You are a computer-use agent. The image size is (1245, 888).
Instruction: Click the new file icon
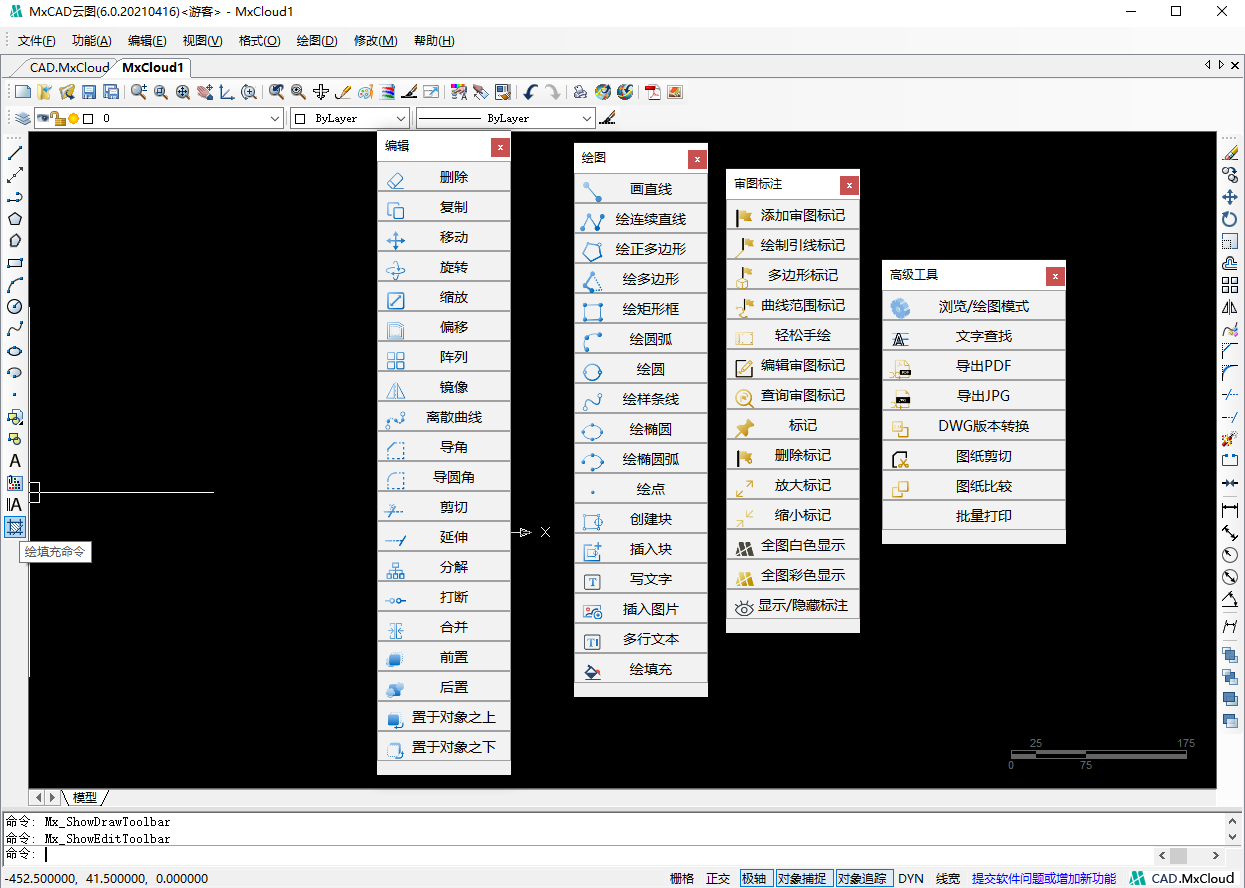(22, 92)
